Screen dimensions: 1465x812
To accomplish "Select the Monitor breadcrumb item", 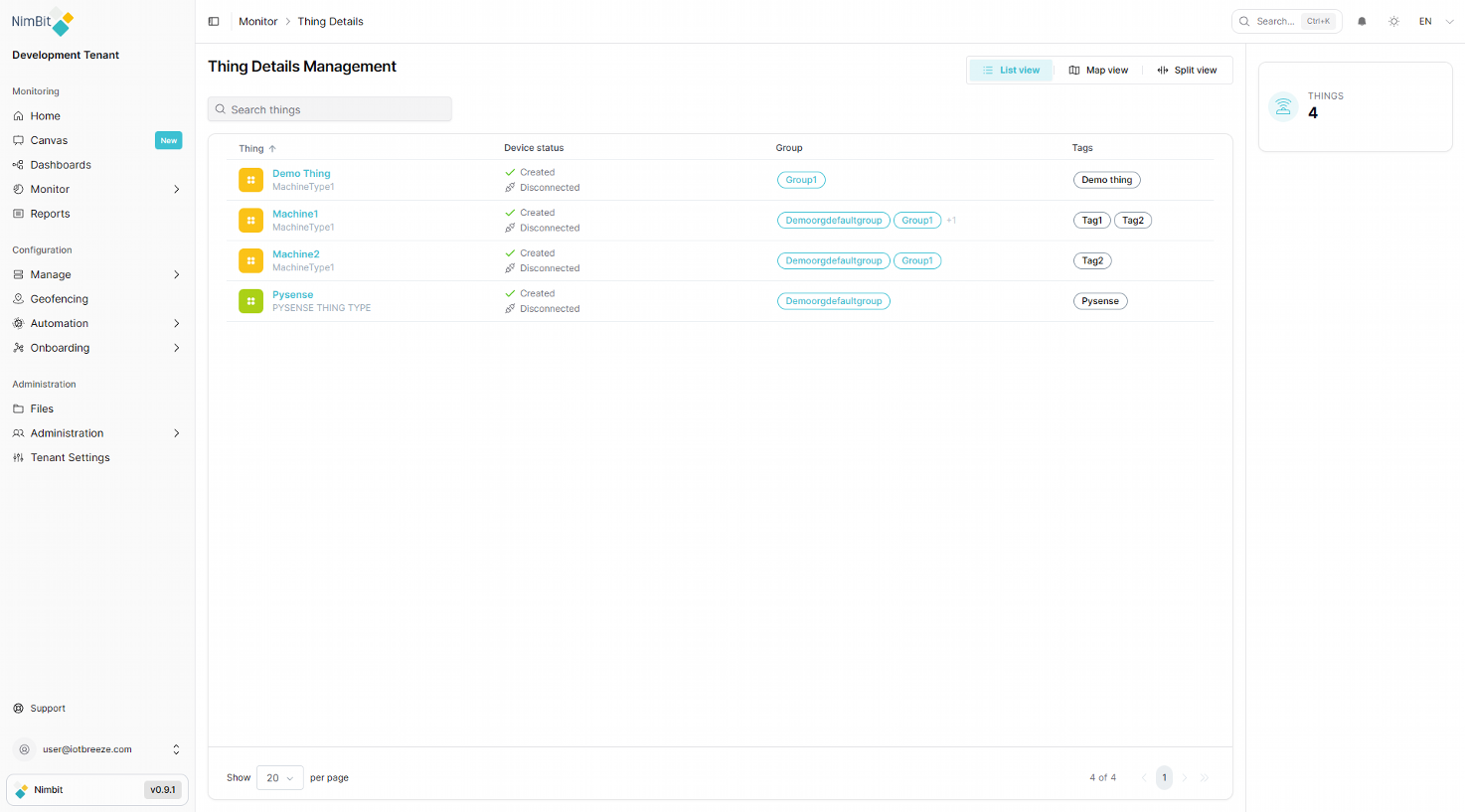I will click(x=258, y=21).
